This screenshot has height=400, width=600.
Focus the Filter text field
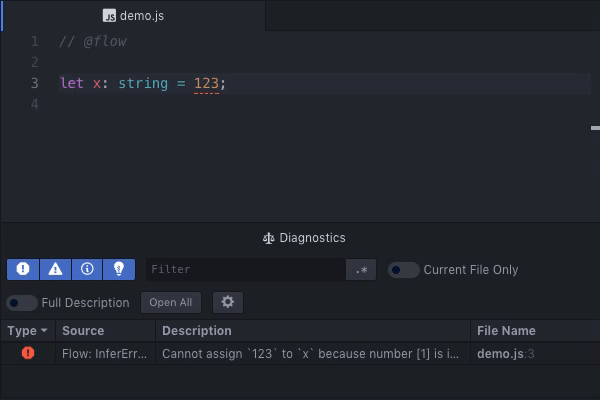(x=246, y=269)
